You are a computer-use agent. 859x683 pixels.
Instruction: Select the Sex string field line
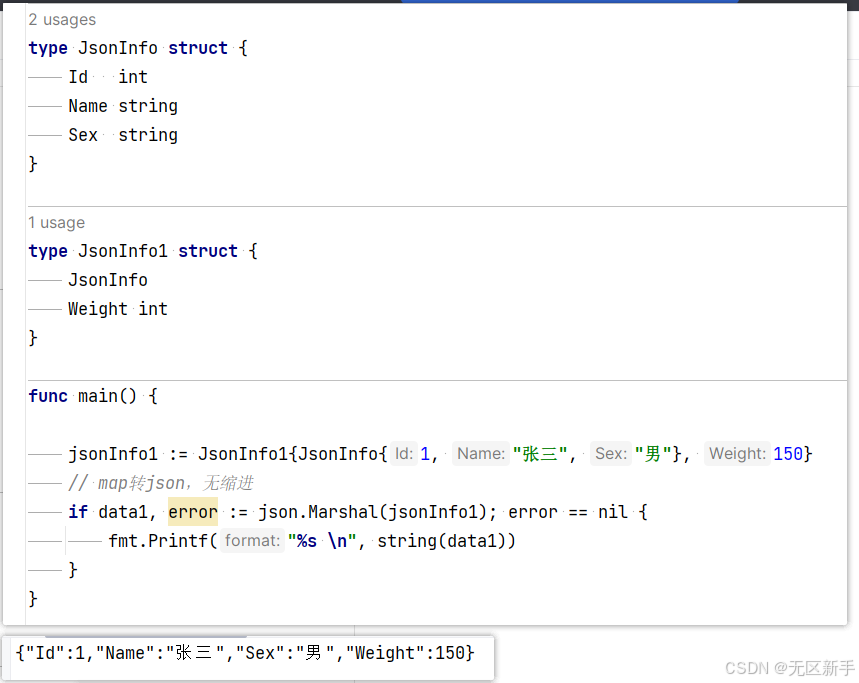click(123, 135)
